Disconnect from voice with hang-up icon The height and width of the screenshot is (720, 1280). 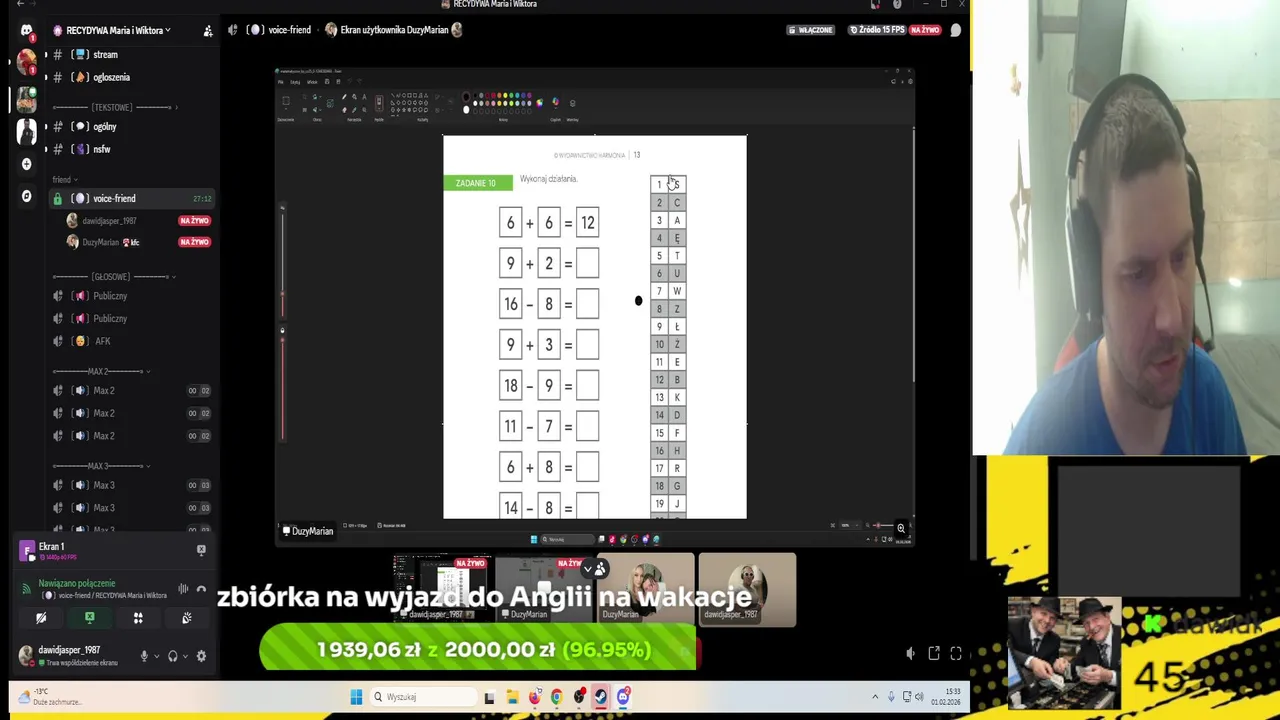[x=201, y=589]
